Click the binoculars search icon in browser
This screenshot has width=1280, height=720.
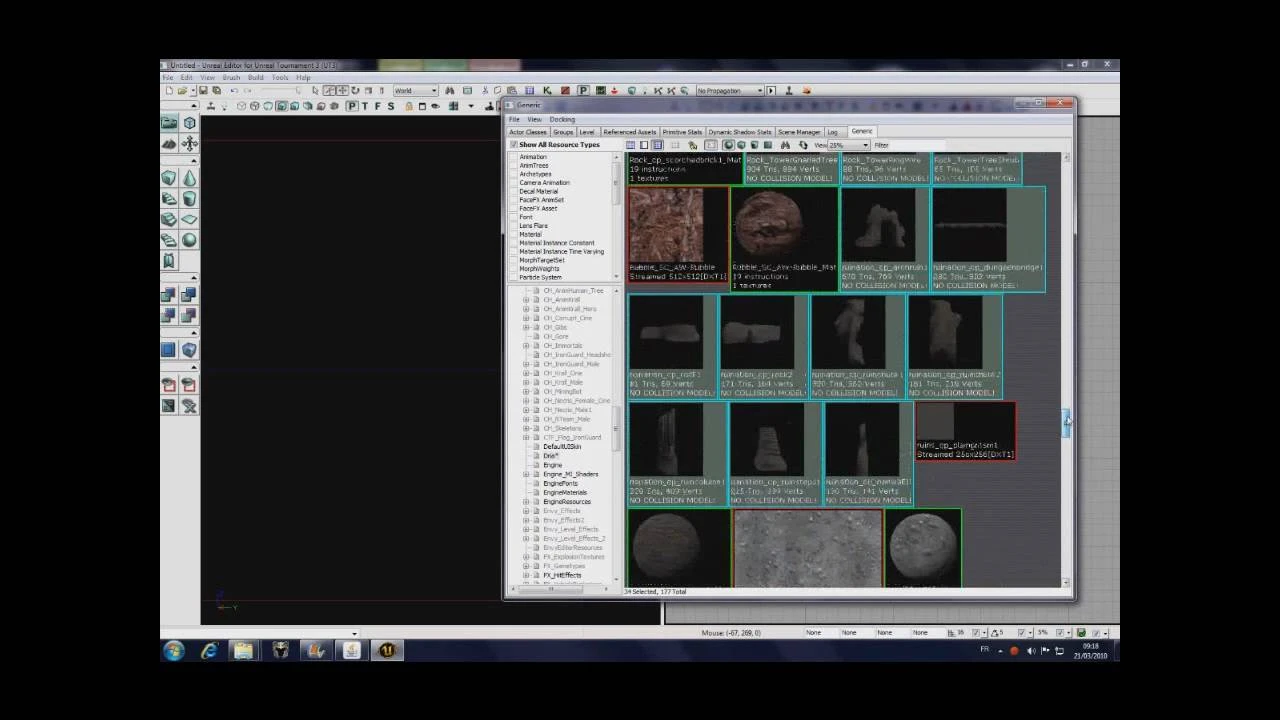pyautogui.click(x=785, y=145)
